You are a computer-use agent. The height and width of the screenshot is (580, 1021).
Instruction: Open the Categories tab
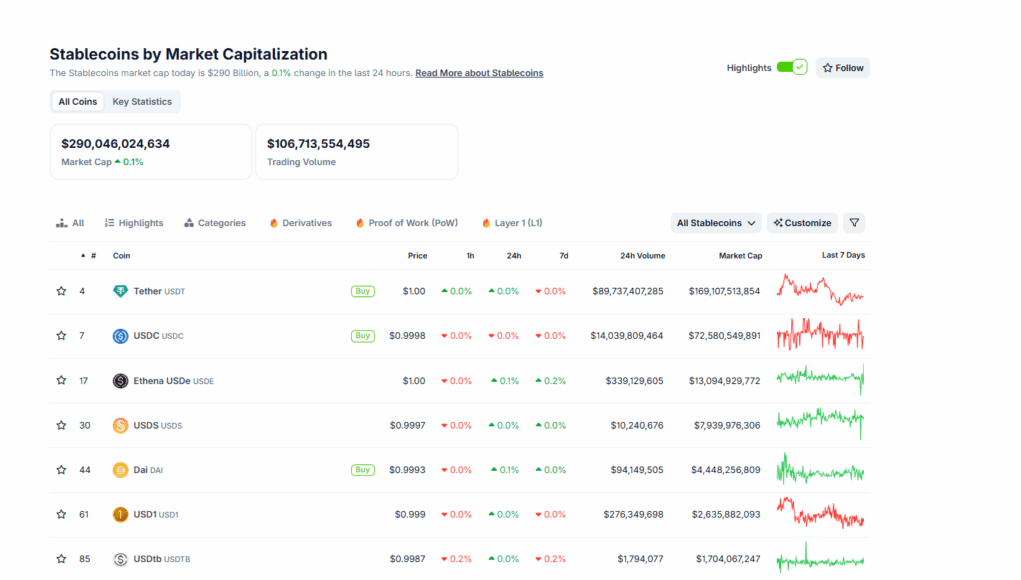click(215, 223)
